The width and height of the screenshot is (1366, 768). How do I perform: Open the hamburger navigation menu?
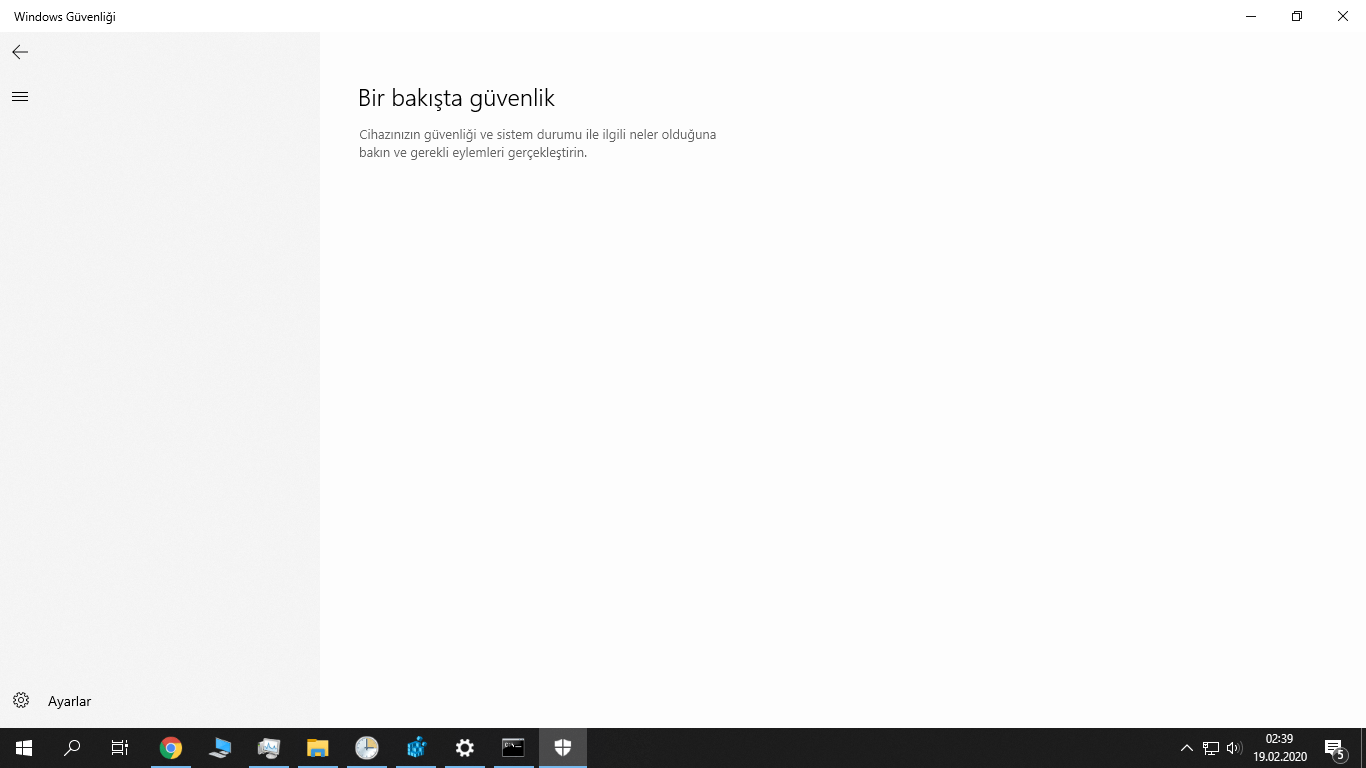[x=20, y=97]
